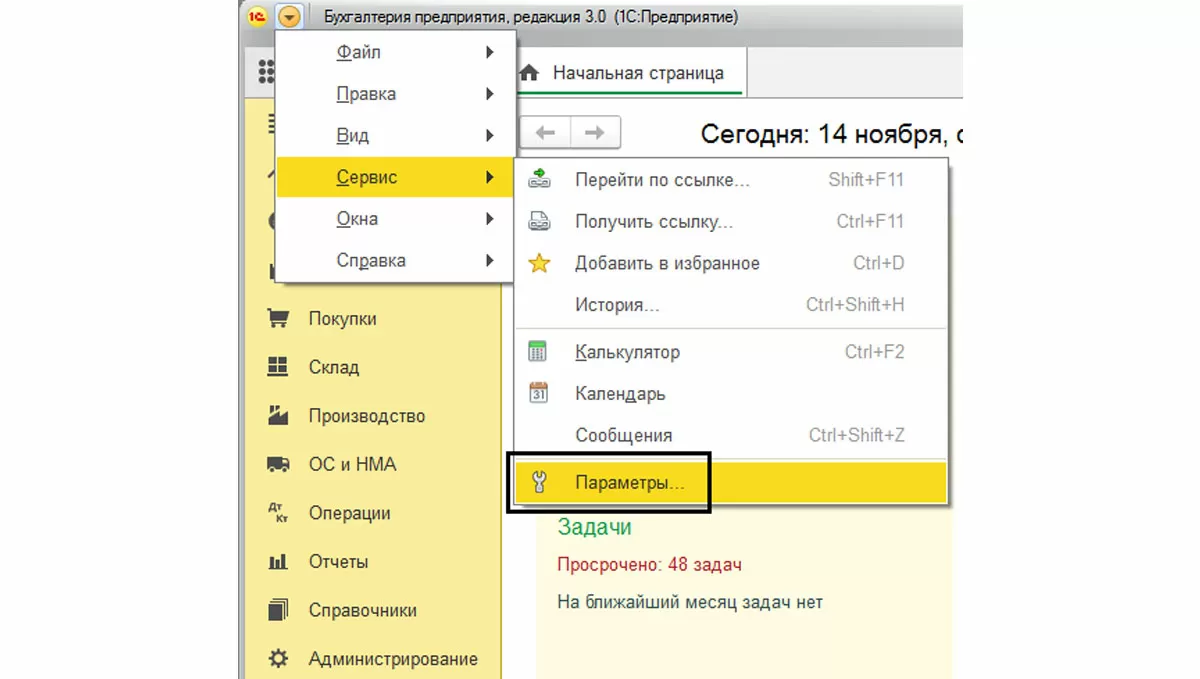Screen dimensions: 1200x679
Task: Expand the Справка submenu arrow
Action: point(490,261)
